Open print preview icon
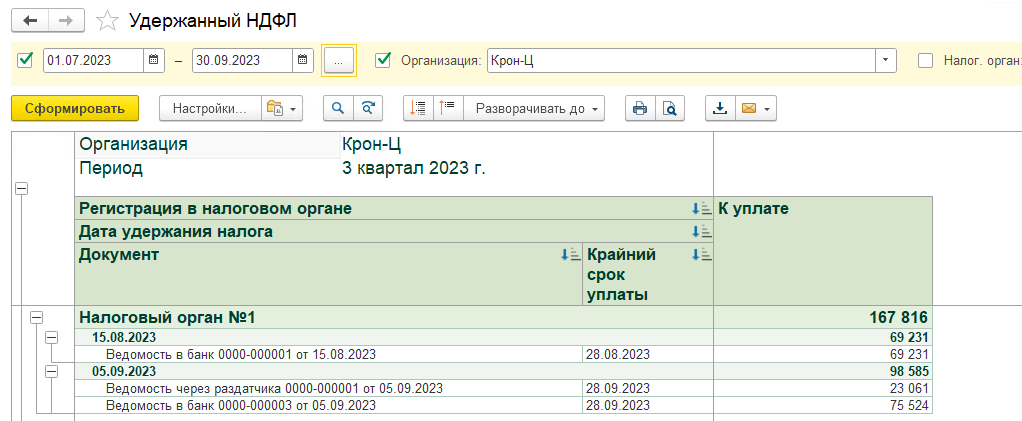This screenshot has height=421, width=1022. (x=670, y=109)
